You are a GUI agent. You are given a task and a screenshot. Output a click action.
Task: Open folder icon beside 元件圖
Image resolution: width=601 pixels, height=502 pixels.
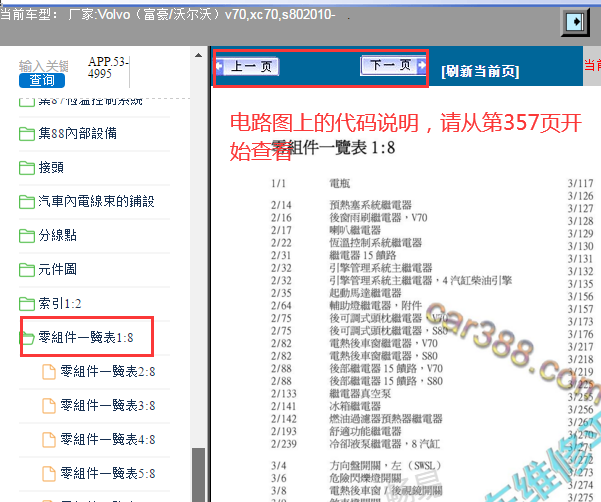pos(26,269)
